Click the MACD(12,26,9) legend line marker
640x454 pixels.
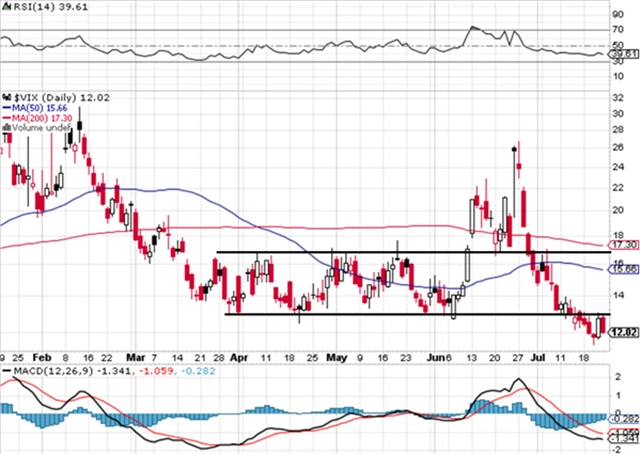(4, 371)
